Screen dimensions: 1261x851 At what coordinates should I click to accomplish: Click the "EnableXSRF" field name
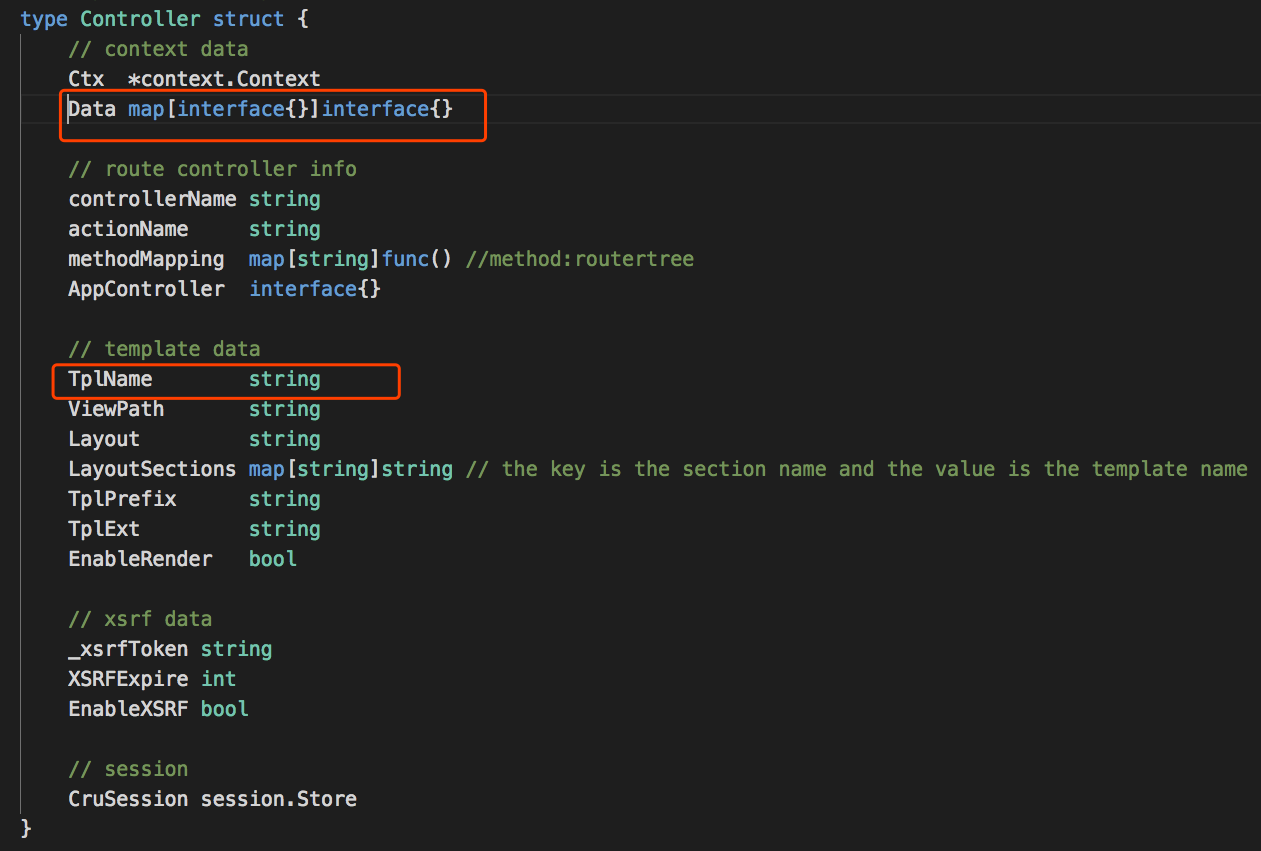128,709
